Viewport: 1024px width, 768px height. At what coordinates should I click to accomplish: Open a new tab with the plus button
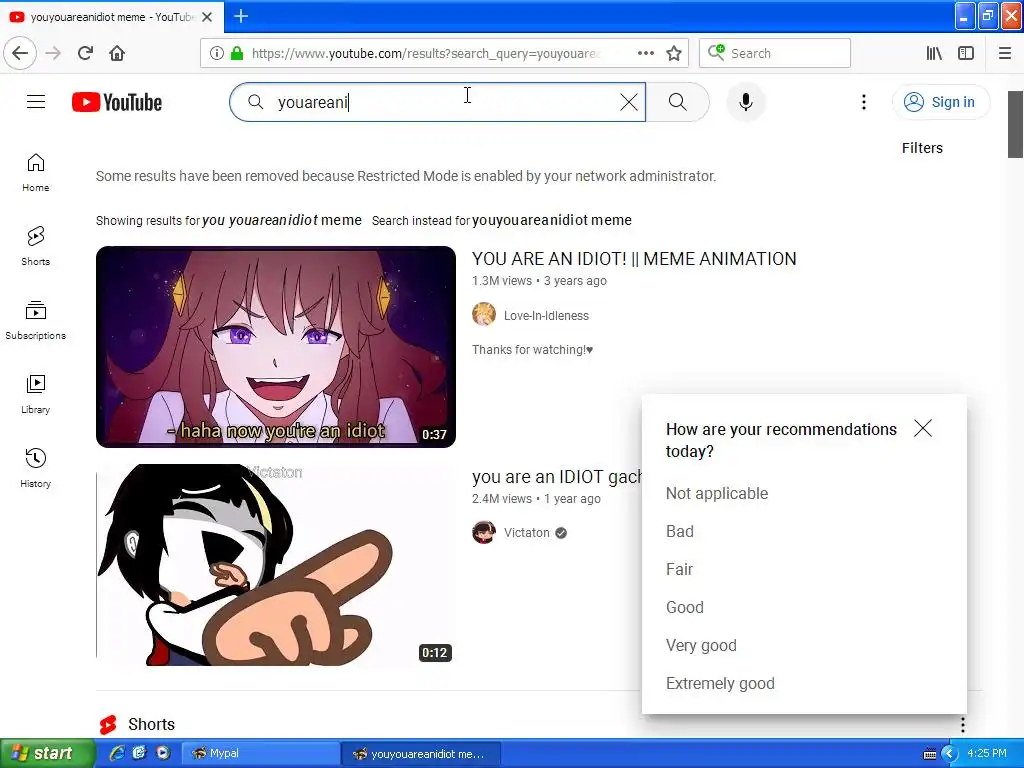pyautogui.click(x=241, y=16)
